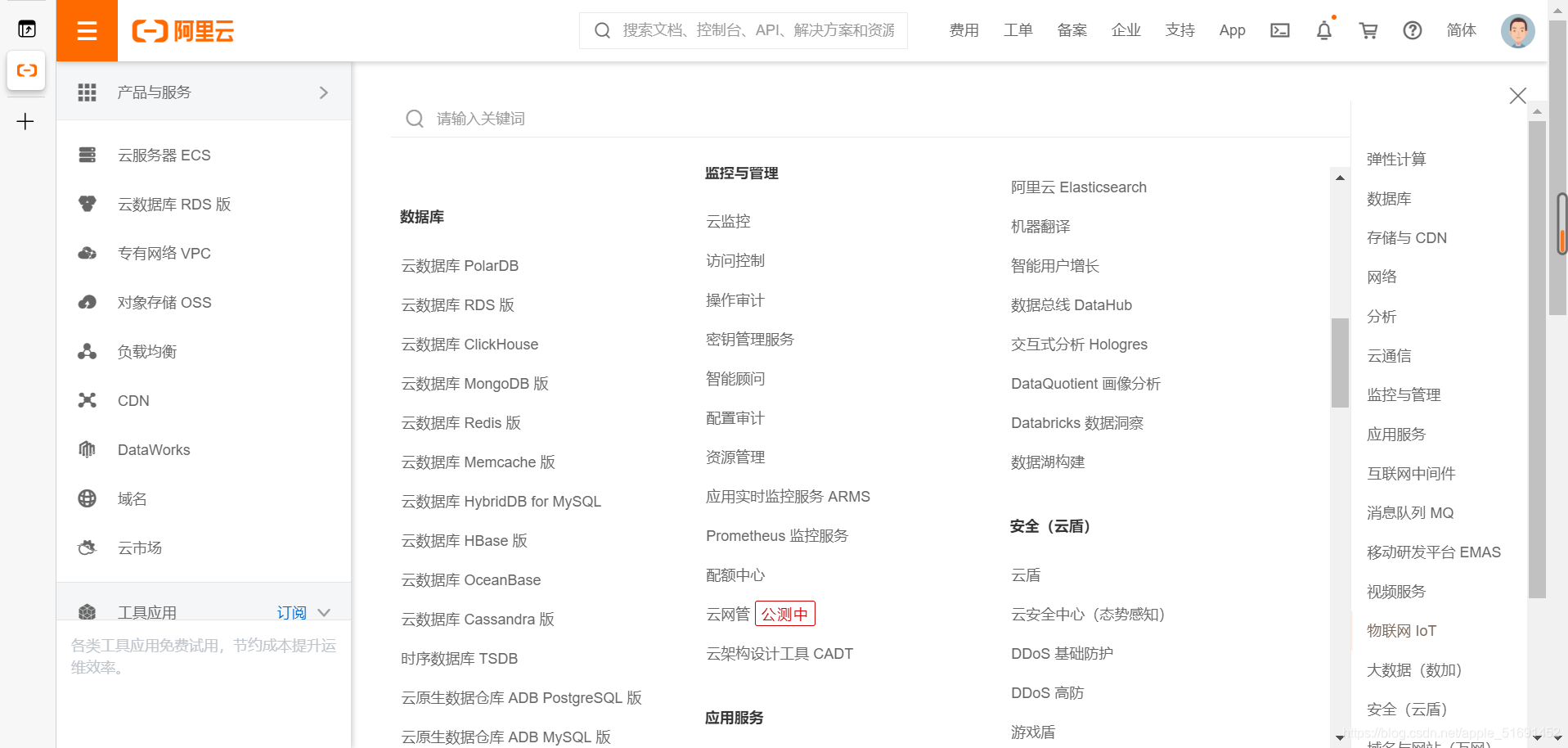Jump to 存储与 CDN category
The height and width of the screenshot is (748, 1568).
(1406, 238)
